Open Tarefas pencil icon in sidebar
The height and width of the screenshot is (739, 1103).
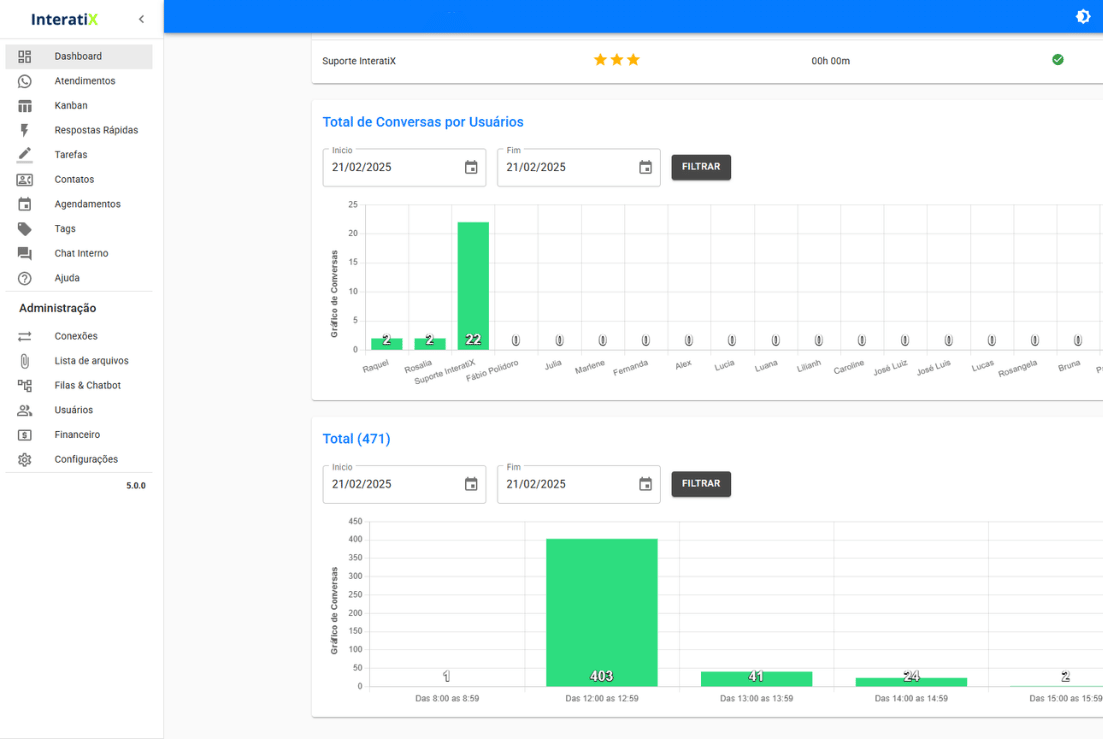click(25, 155)
